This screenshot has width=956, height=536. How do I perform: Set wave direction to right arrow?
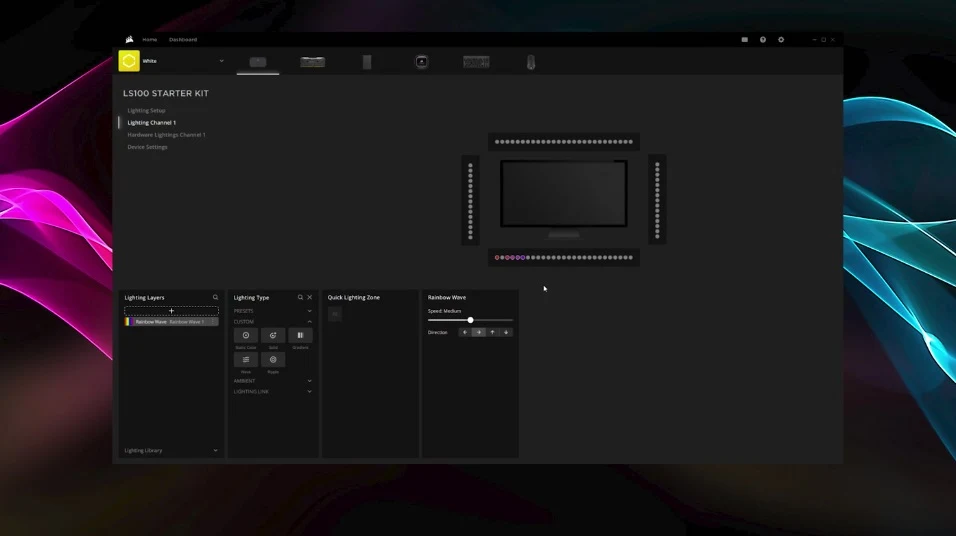(479, 332)
